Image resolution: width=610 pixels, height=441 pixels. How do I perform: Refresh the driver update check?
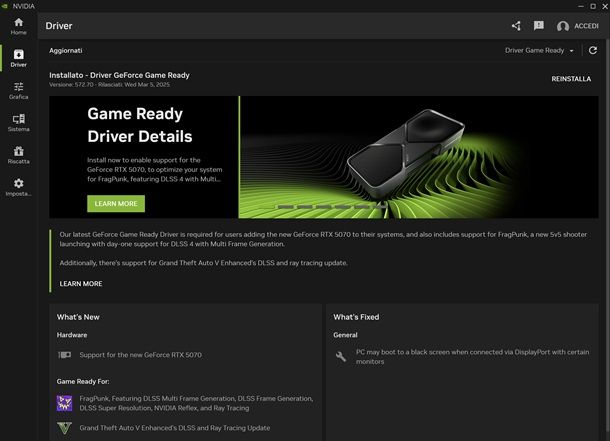[592, 50]
